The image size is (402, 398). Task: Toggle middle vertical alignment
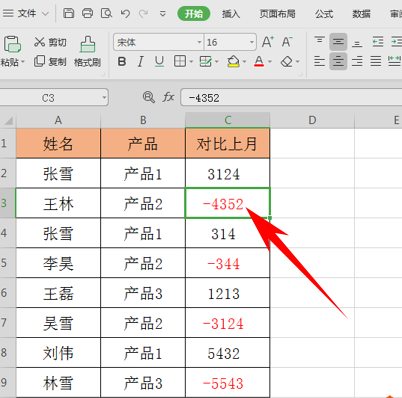click(338, 42)
